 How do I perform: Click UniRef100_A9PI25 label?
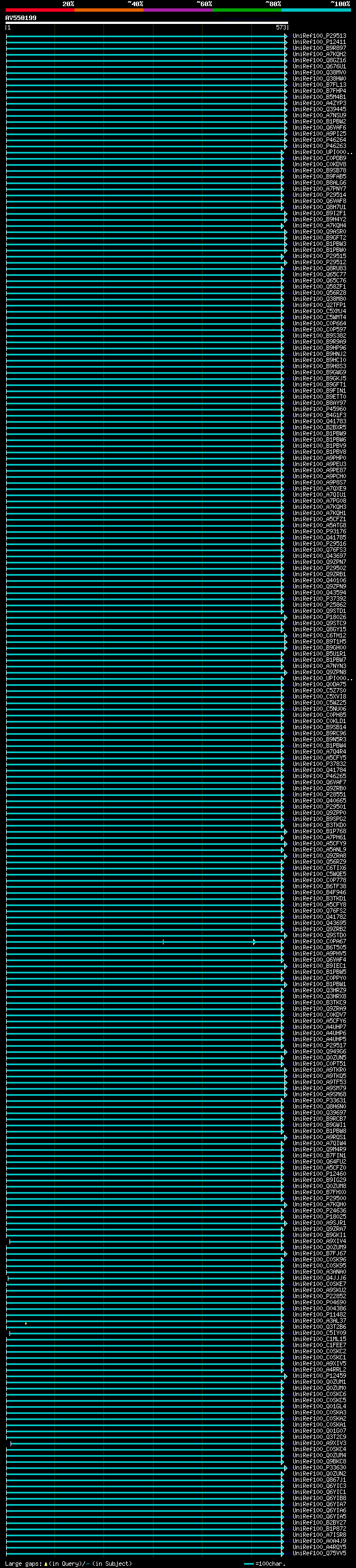coord(319,134)
